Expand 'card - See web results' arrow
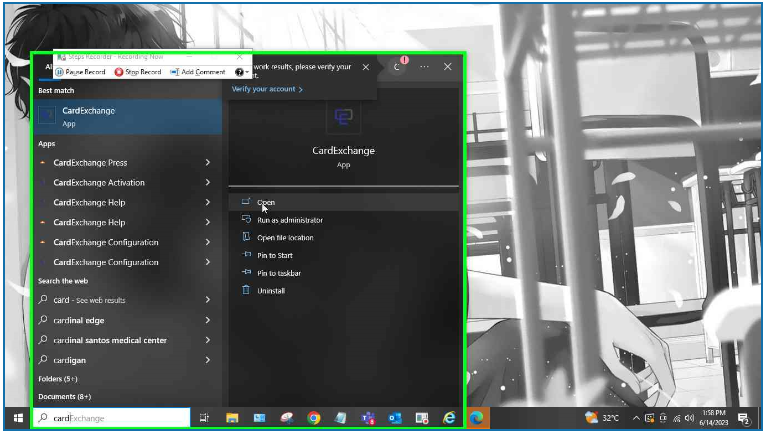The width and height of the screenshot is (766, 436). (208, 300)
